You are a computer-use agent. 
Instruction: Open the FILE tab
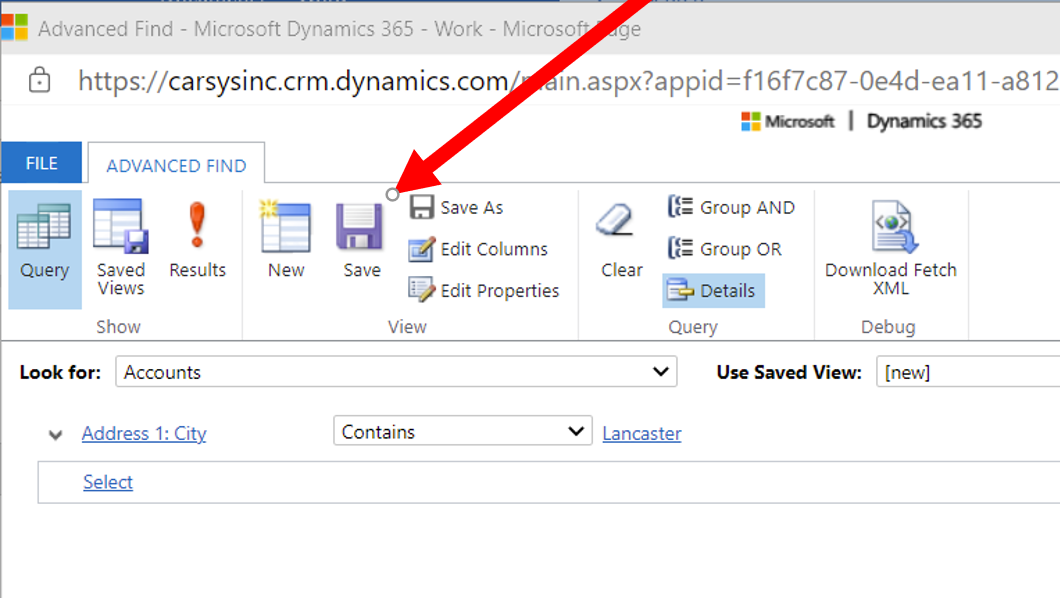(x=42, y=163)
